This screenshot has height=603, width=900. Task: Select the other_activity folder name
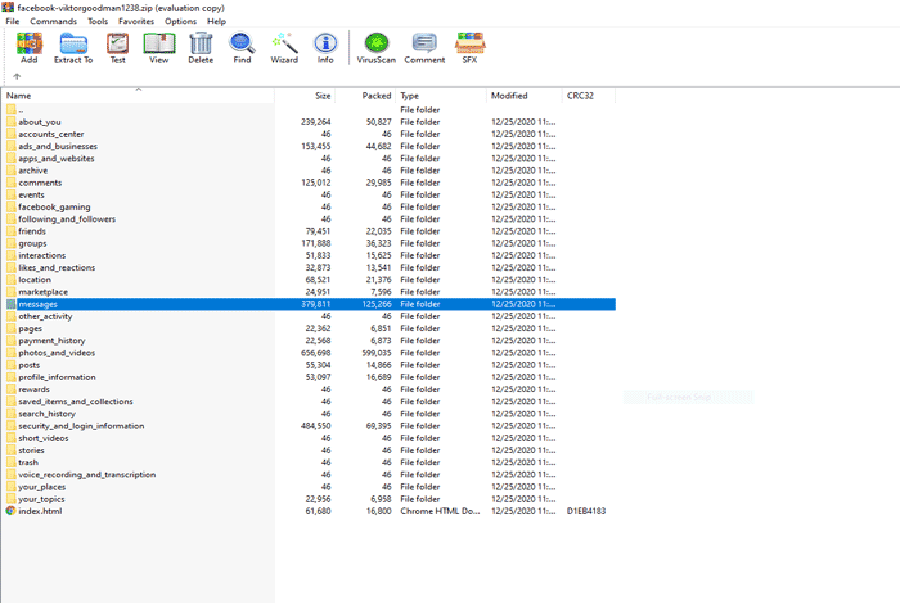[x=45, y=316]
